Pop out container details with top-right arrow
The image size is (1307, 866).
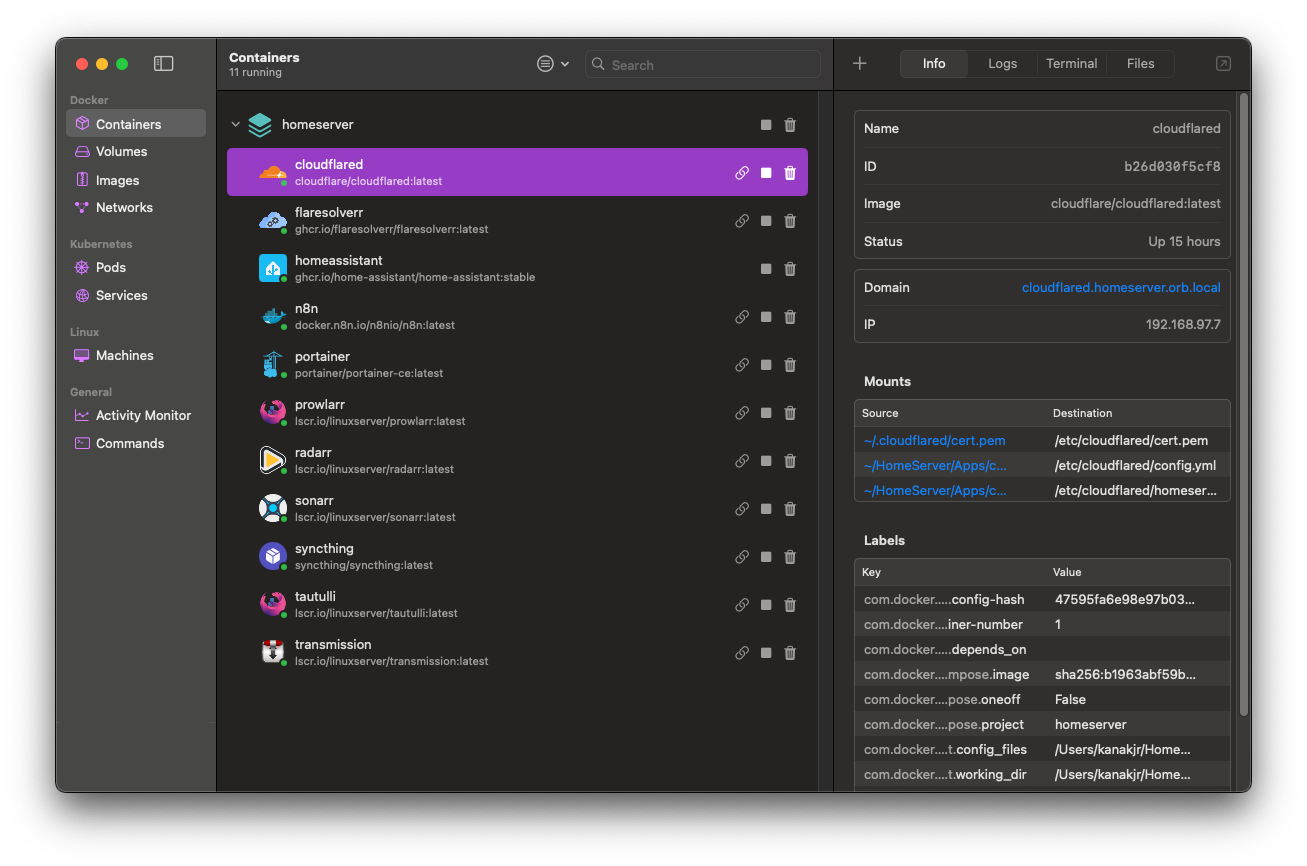[x=1222, y=63]
